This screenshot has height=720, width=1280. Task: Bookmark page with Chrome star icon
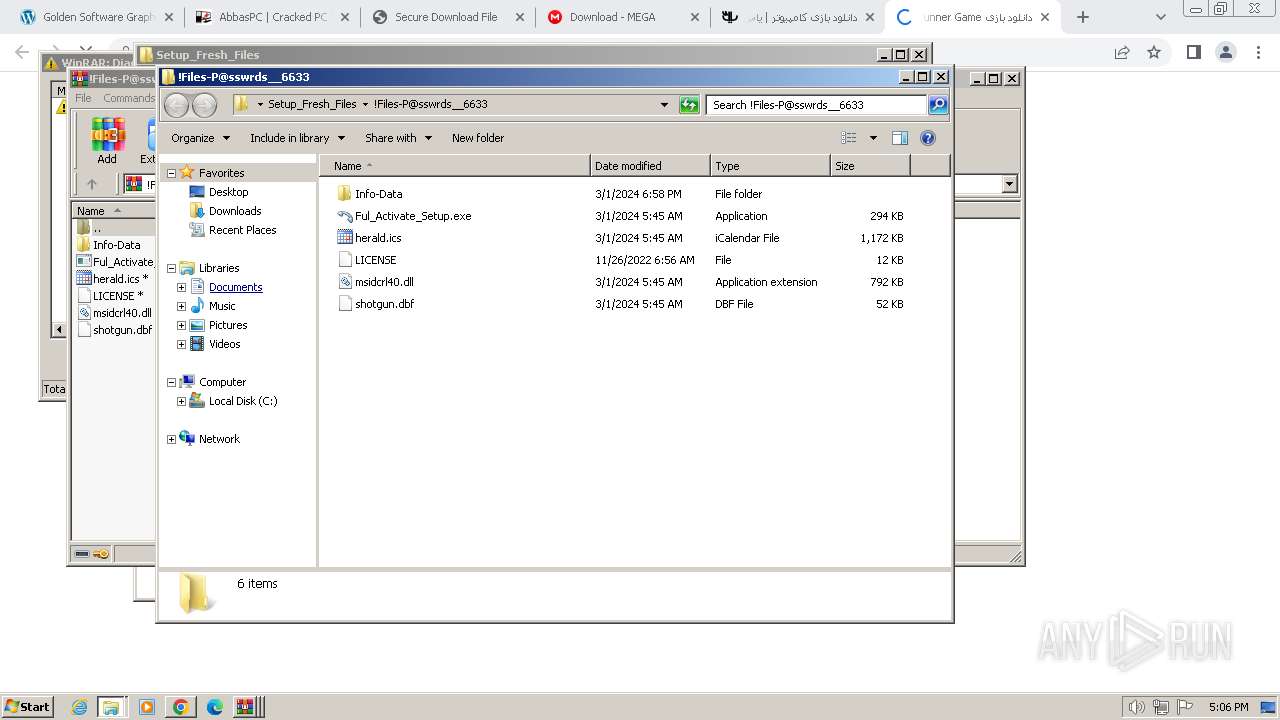[x=1154, y=52]
